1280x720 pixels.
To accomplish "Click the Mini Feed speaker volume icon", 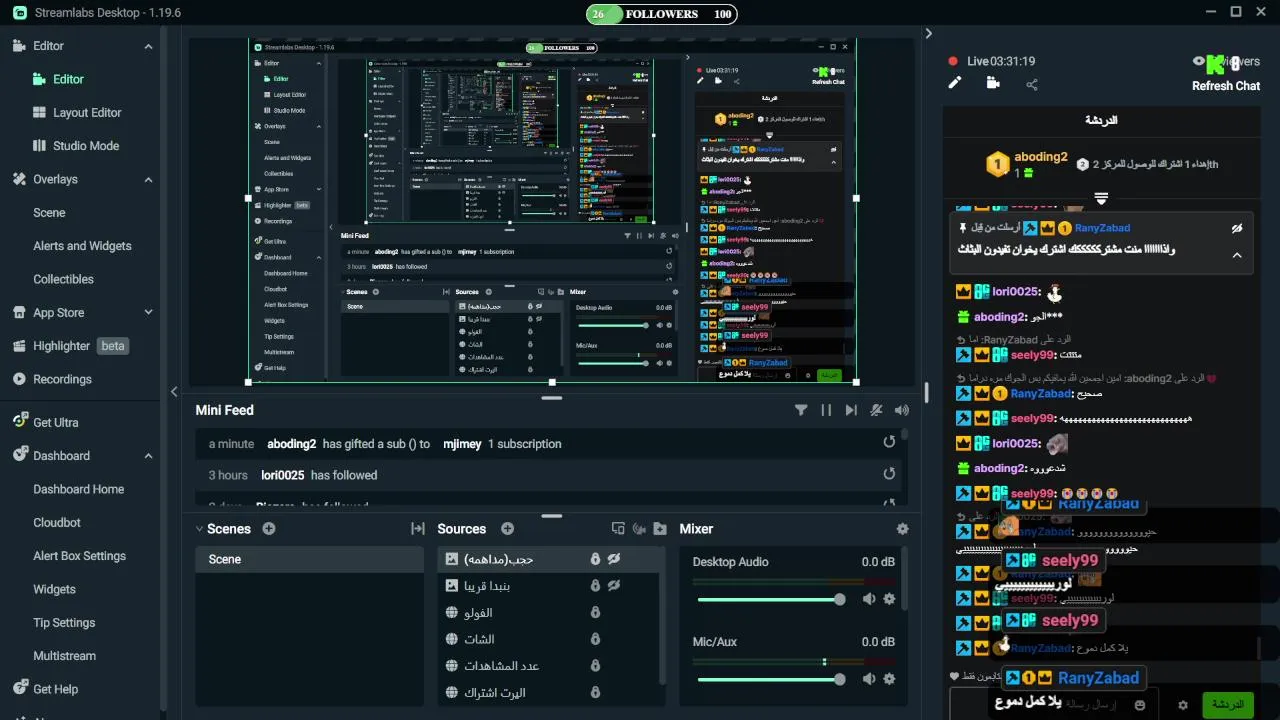I will (x=902, y=410).
